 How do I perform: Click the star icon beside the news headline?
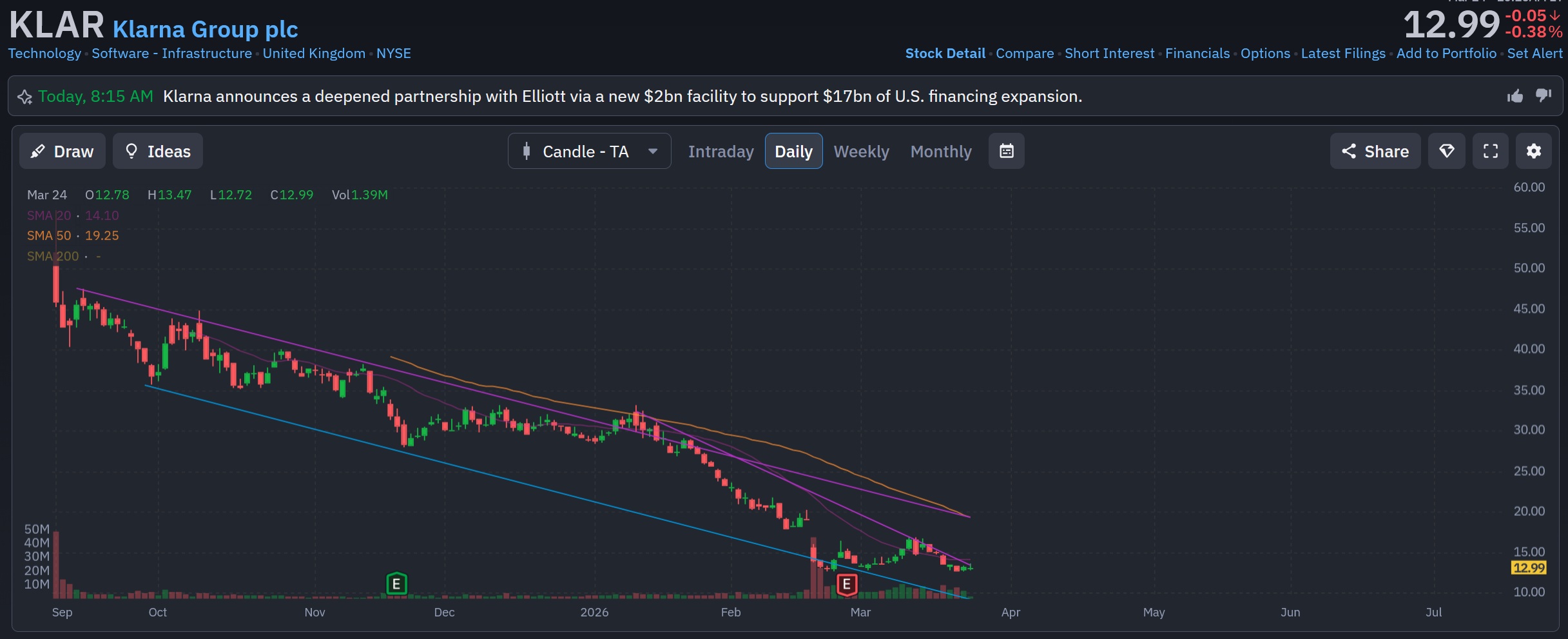click(24, 97)
